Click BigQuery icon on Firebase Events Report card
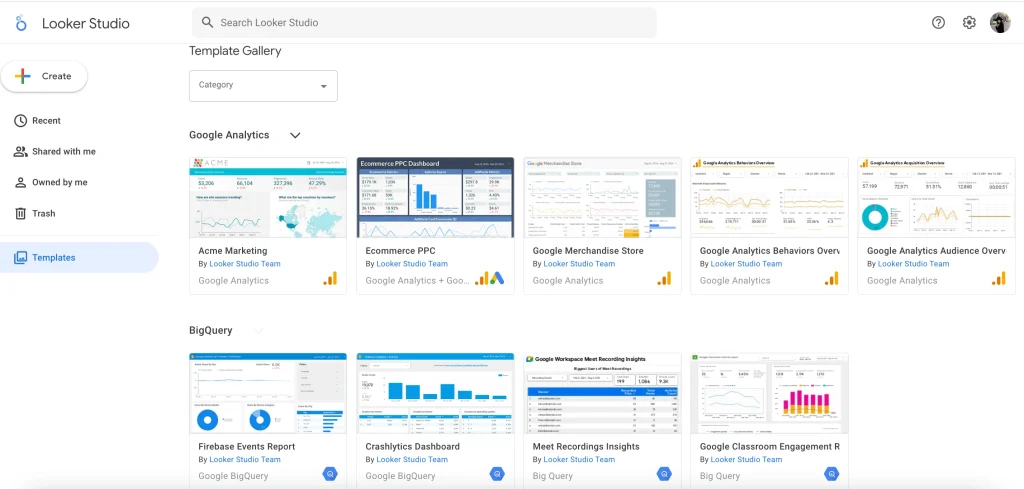Screen dimensions: 1024x489 (330, 475)
